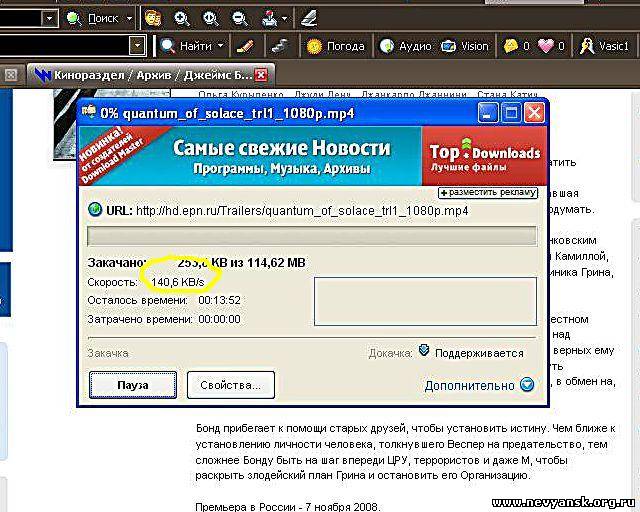Click the 140,6 KB/s speed value
Screen dimensions: 640x512
pyautogui.click(x=178, y=282)
